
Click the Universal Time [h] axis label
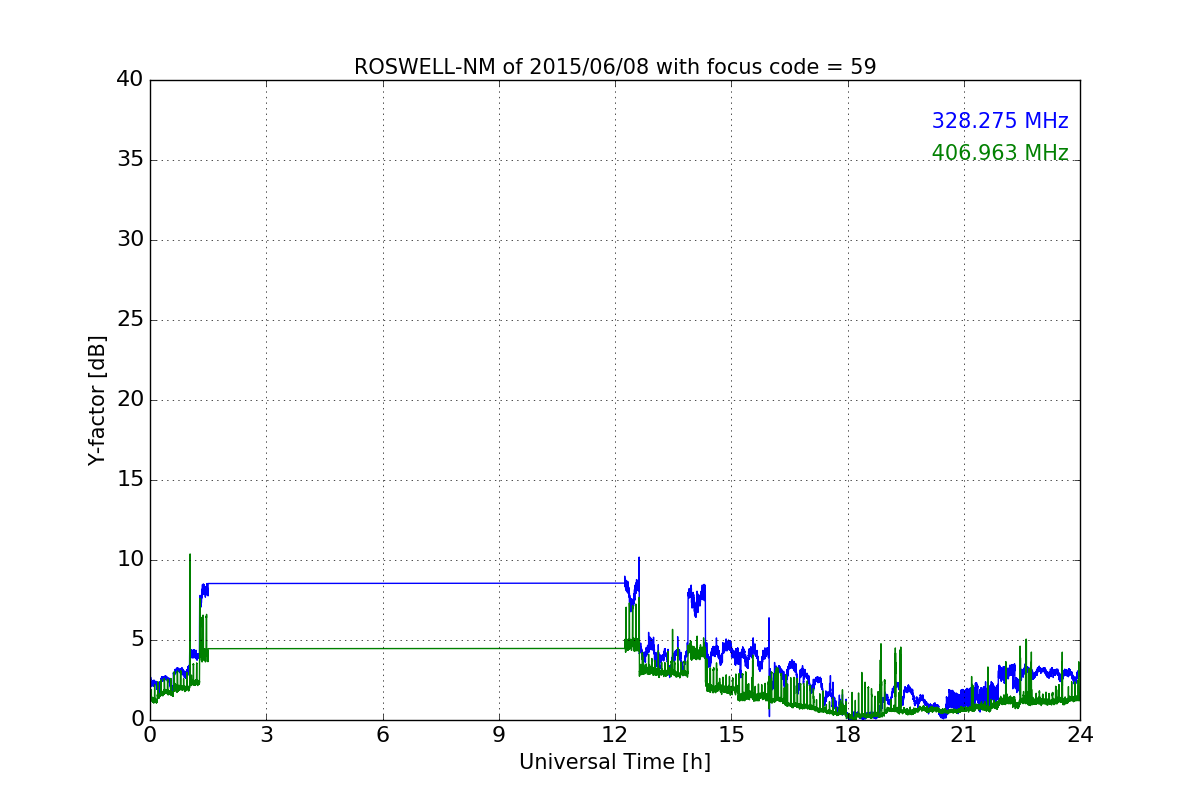615,762
